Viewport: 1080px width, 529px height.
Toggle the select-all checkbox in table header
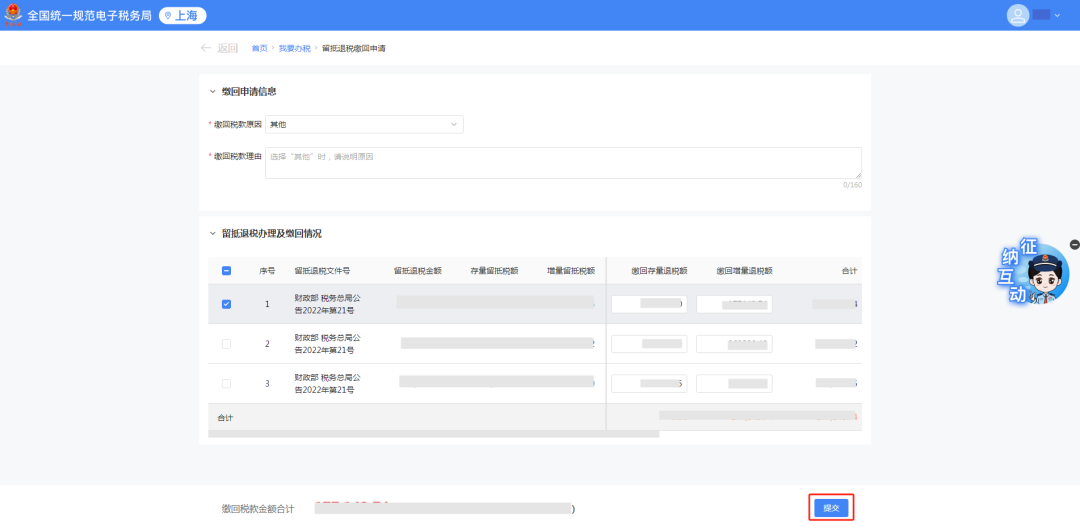(226, 270)
